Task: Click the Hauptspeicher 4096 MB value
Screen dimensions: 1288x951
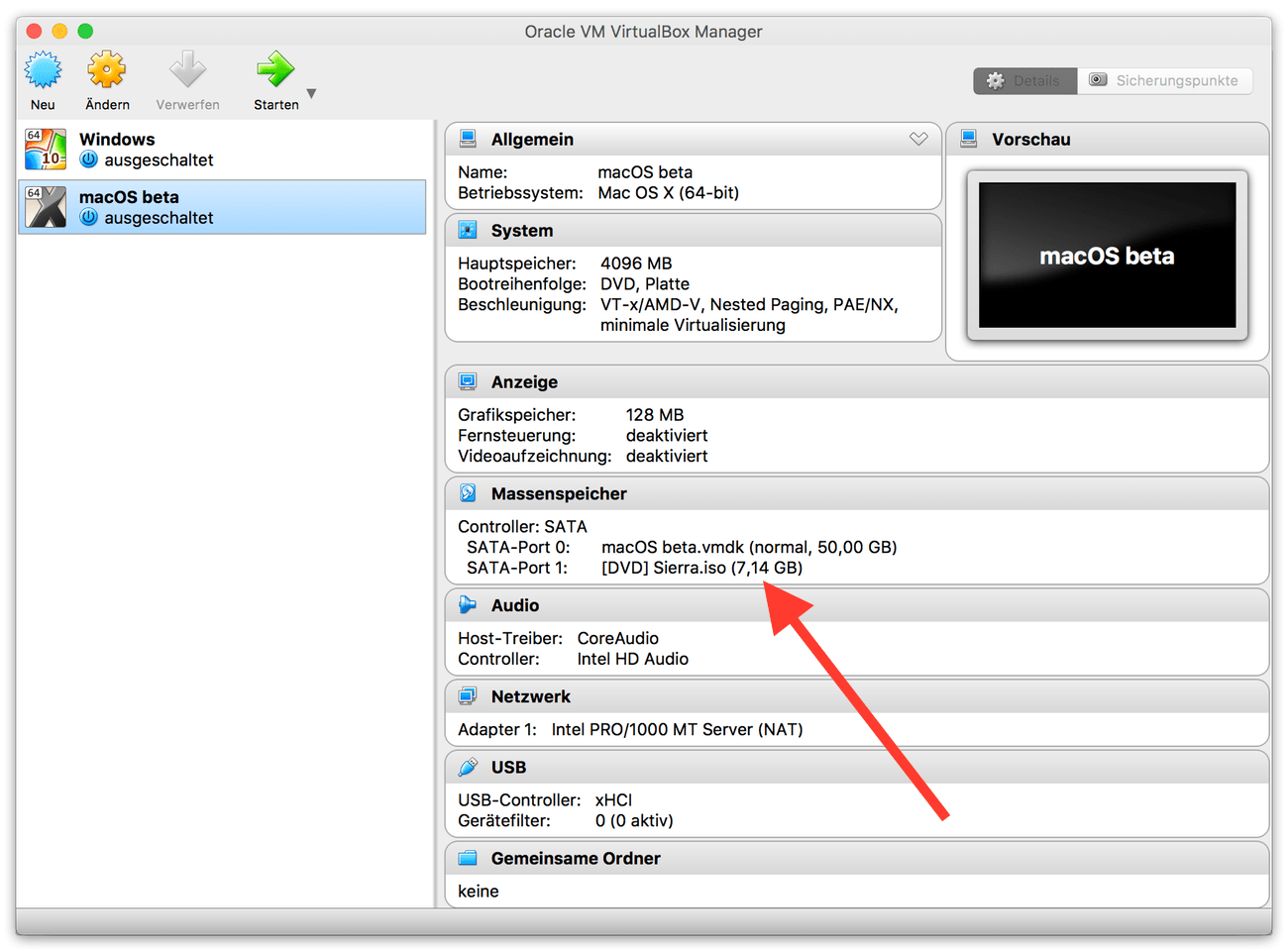Action: [x=636, y=264]
